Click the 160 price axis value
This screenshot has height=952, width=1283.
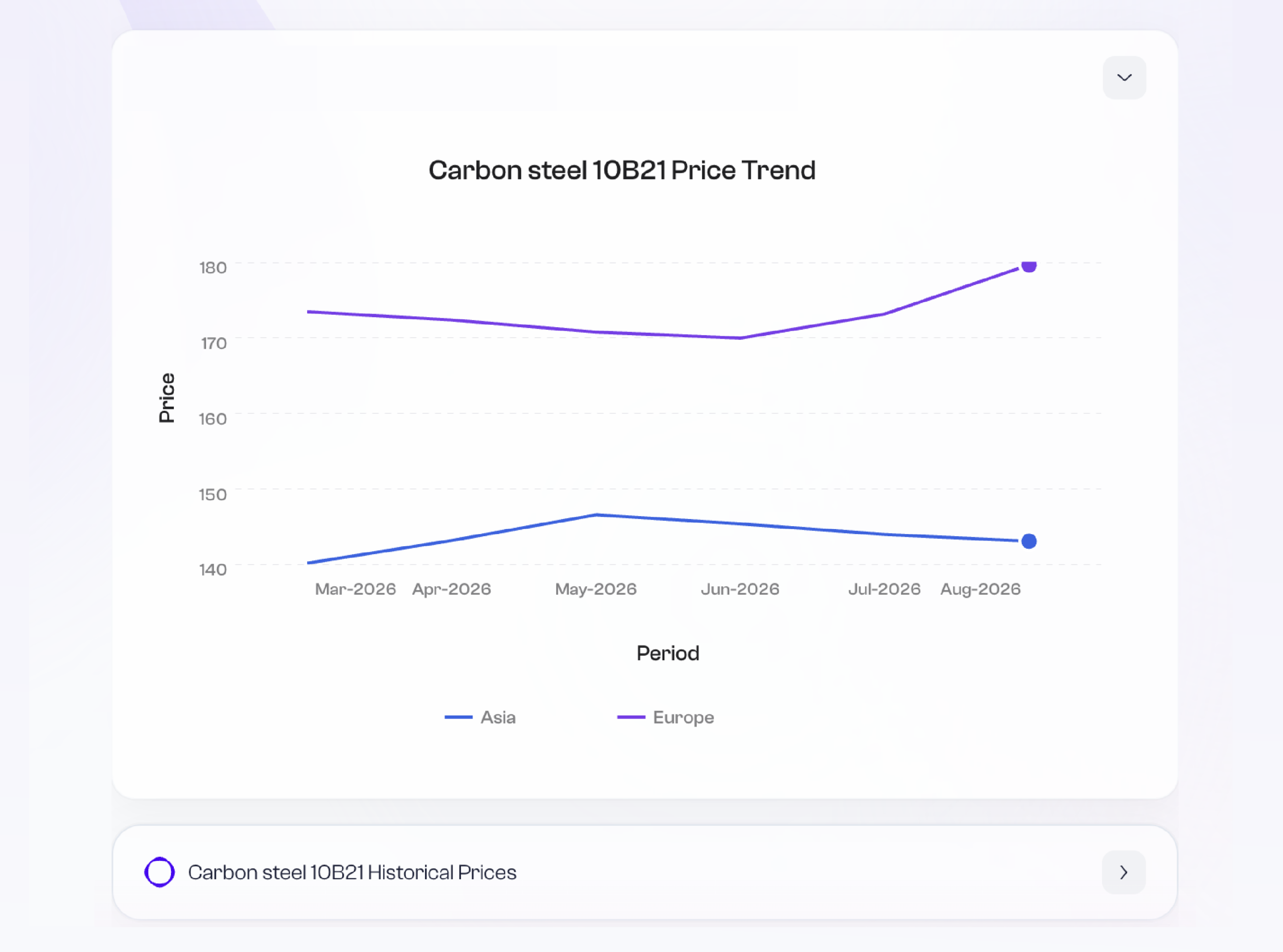[212, 419]
